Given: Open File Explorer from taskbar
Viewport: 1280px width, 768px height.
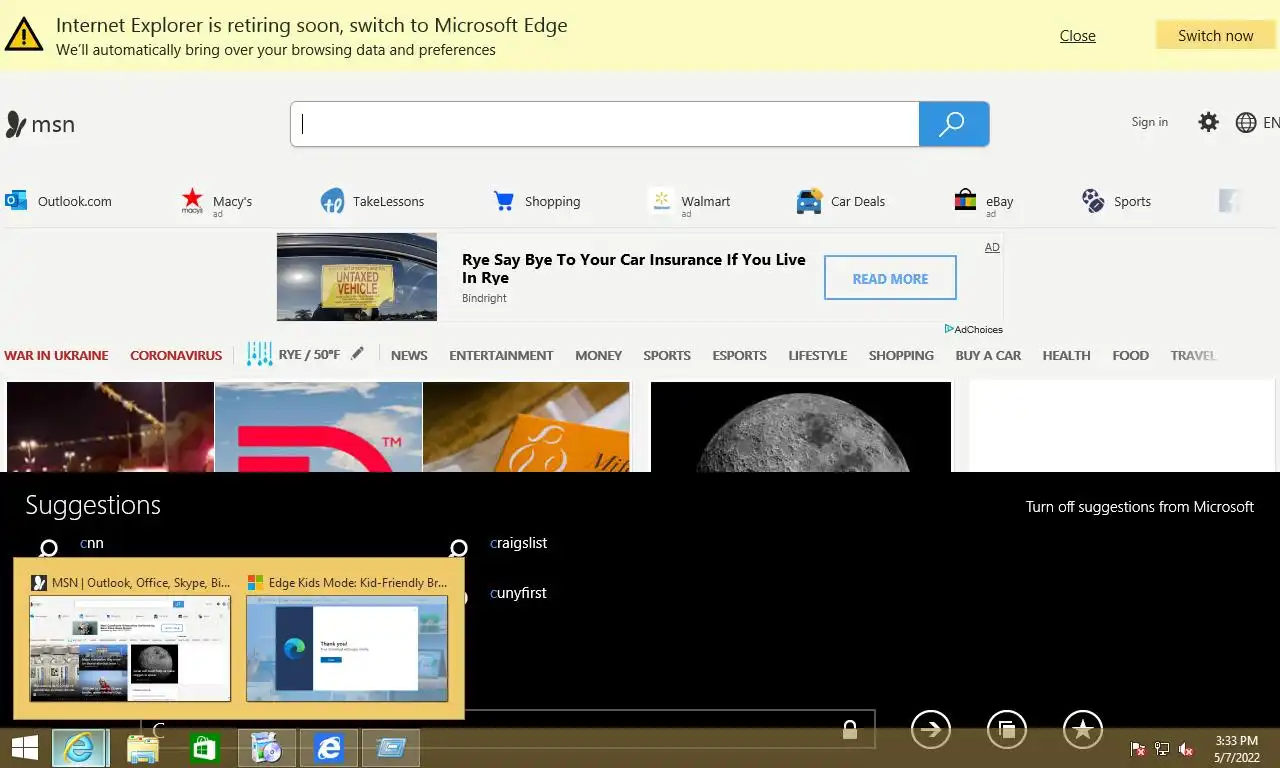Looking at the screenshot, I should [x=143, y=748].
